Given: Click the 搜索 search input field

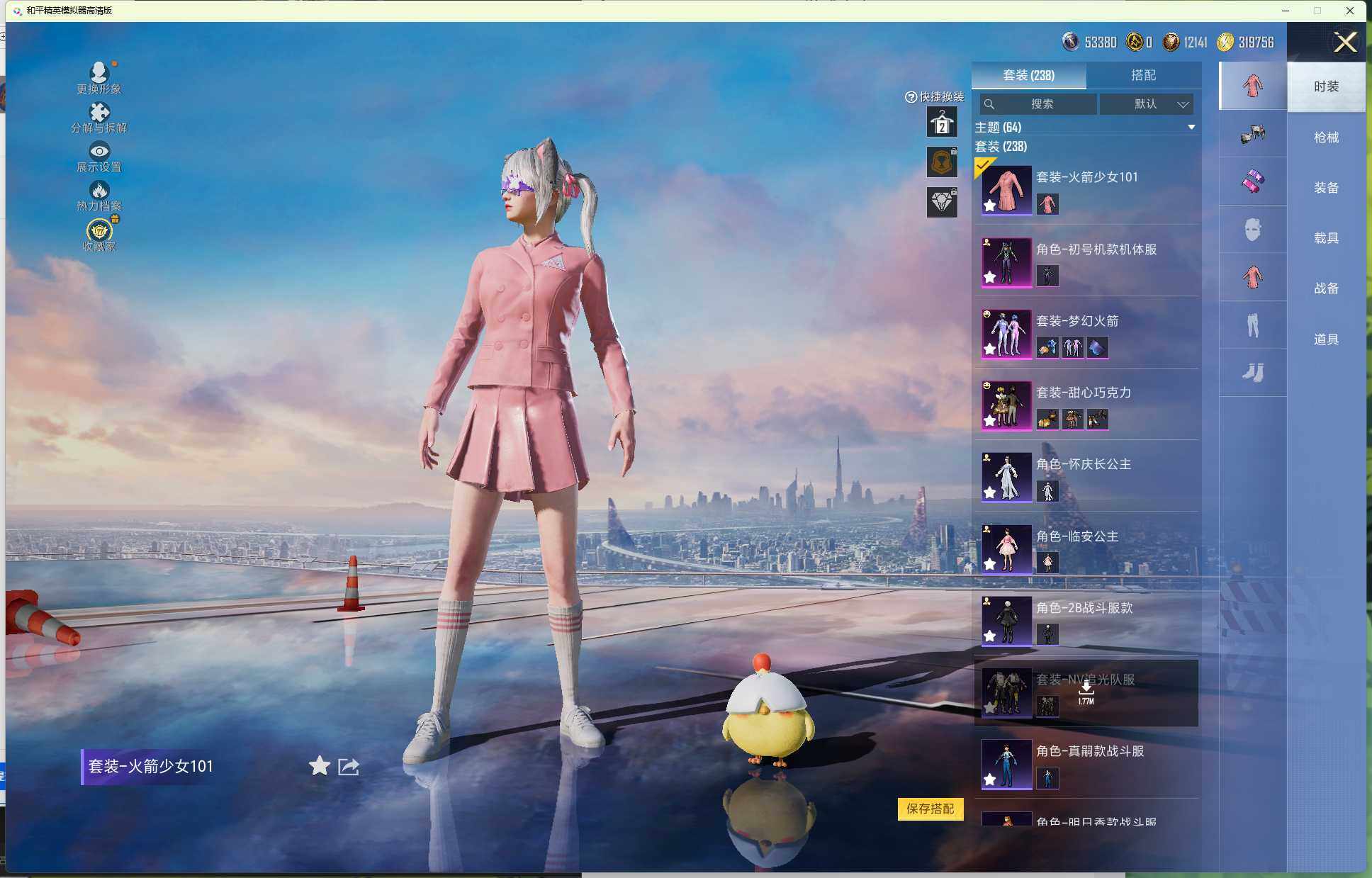Looking at the screenshot, I should pos(1040,104).
